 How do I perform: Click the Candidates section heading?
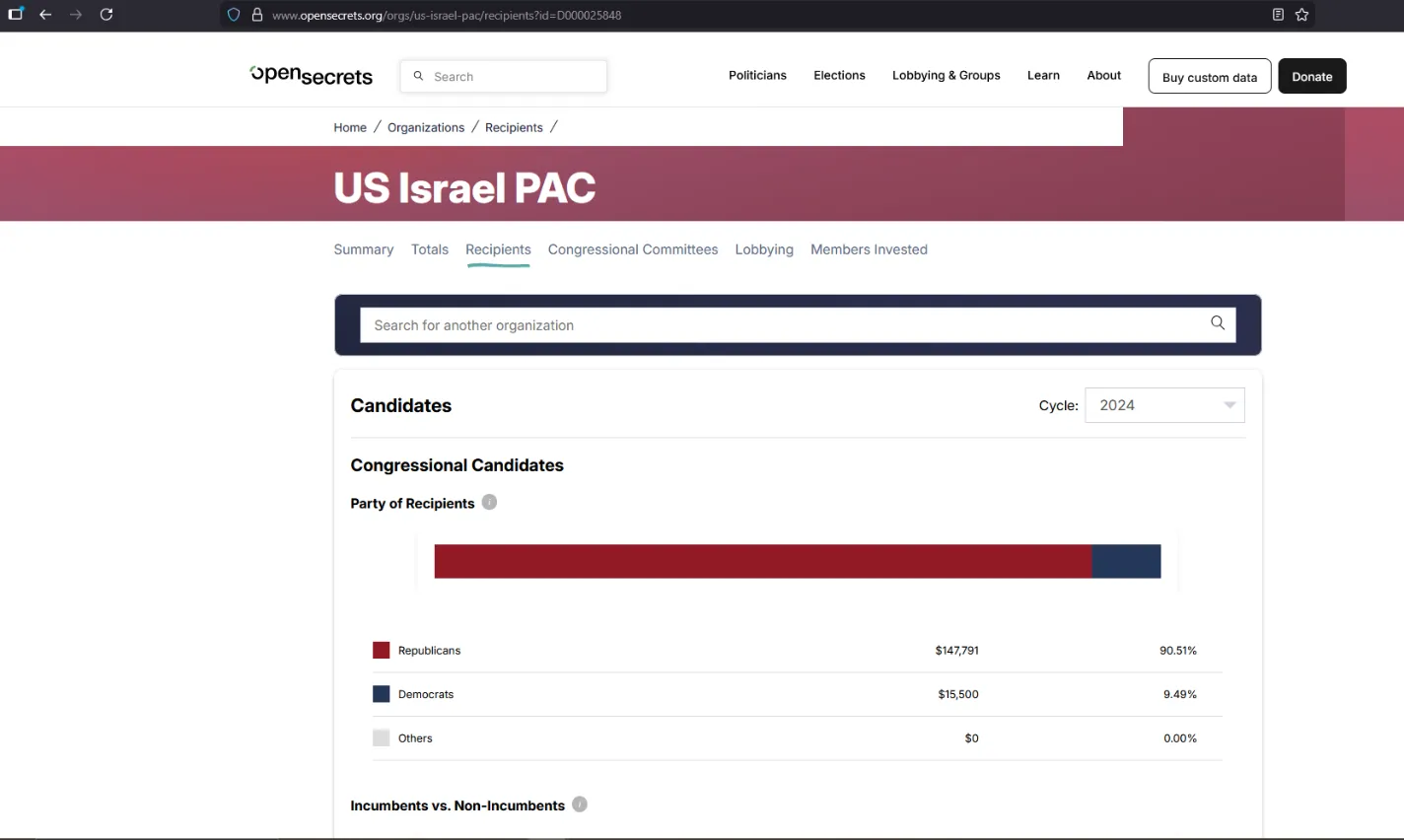(x=401, y=405)
